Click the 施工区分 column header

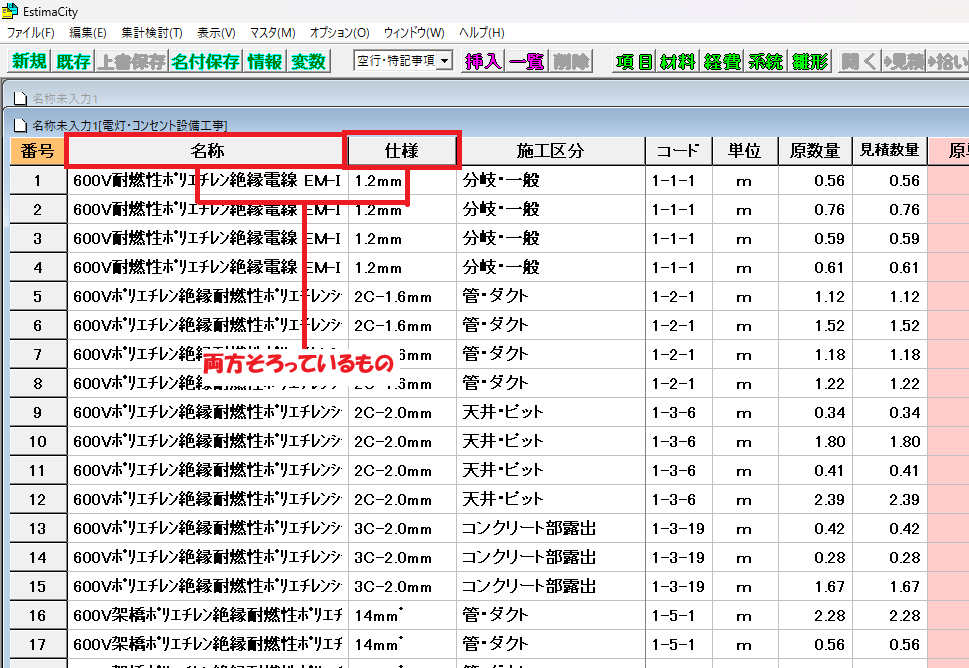coord(550,151)
